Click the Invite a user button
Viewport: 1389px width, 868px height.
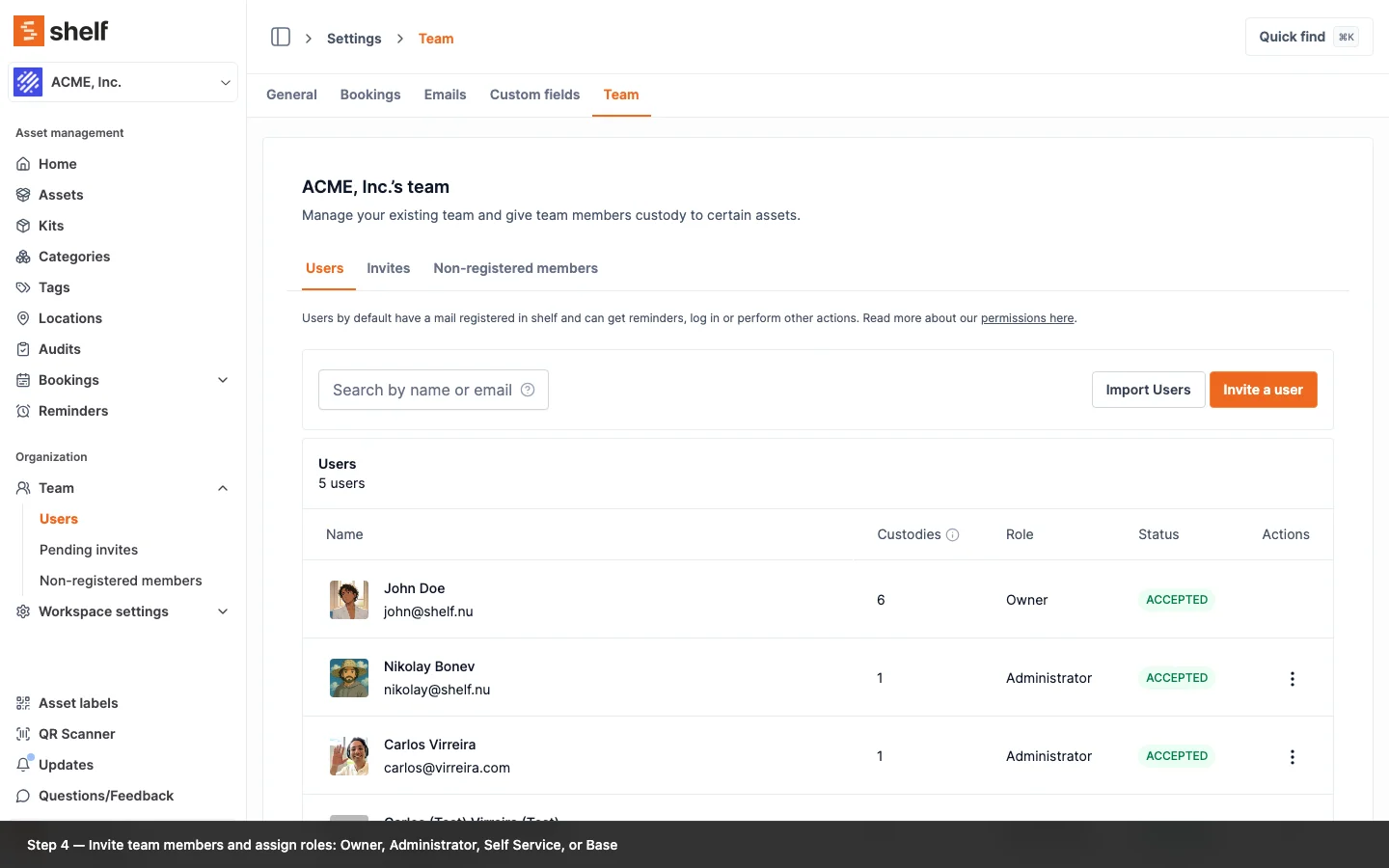(x=1263, y=390)
